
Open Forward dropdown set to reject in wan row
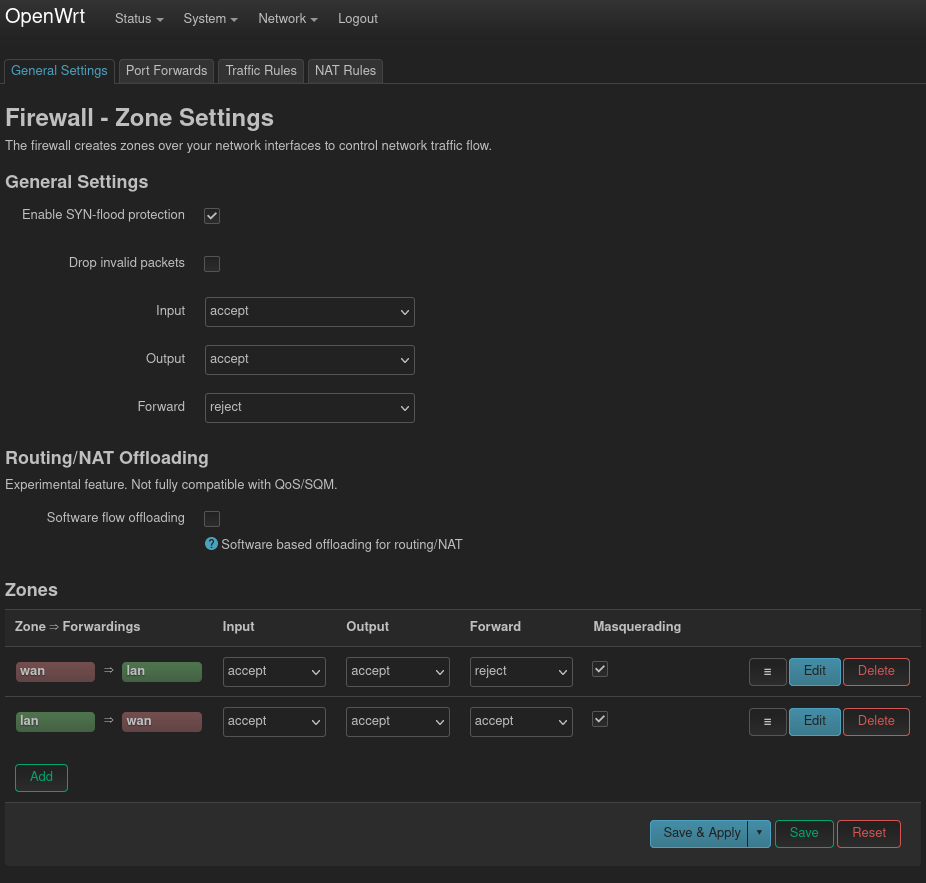(x=521, y=672)
